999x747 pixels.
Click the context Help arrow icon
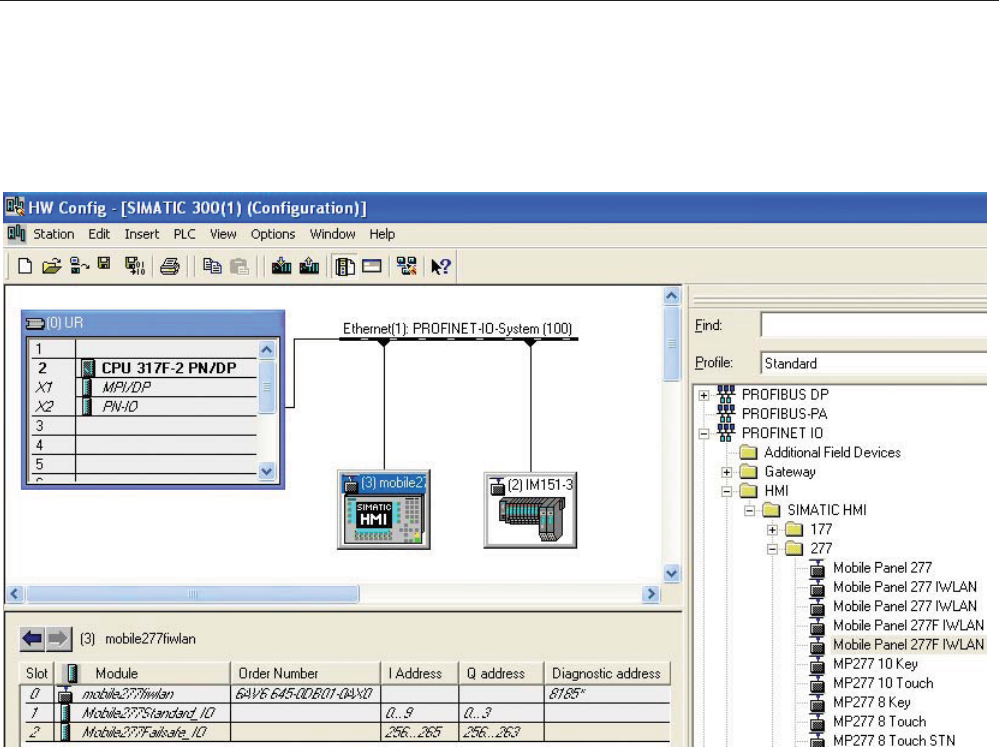coord(440,266)
